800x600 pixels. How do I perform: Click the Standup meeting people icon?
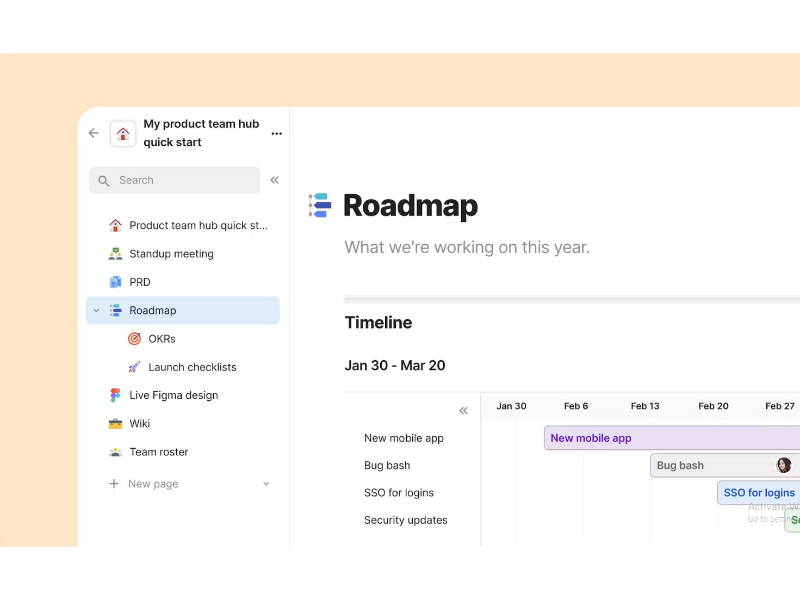pyautogui.click(x=115, y=254)
